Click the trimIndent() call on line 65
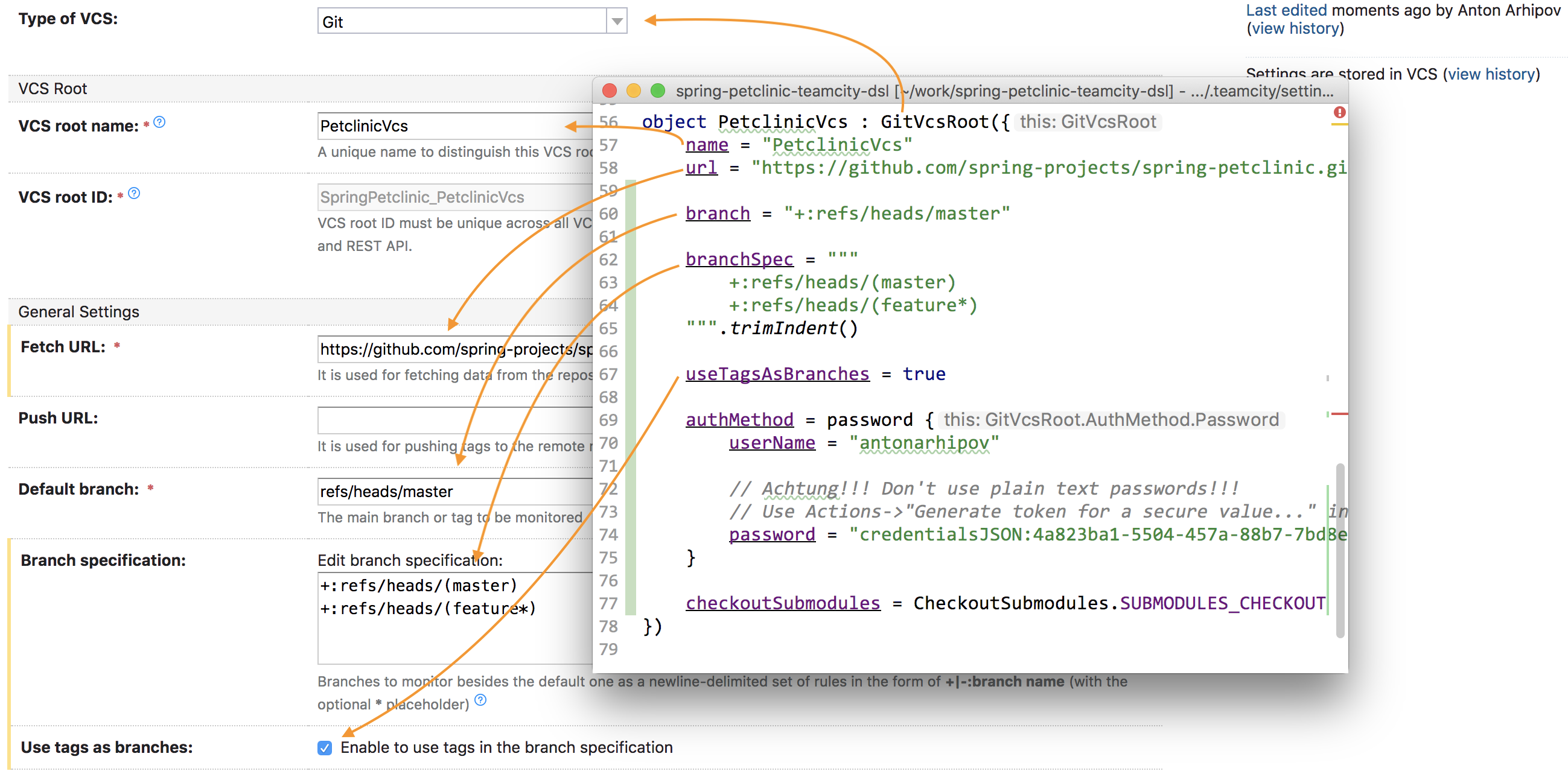The width and height of the screenshot is (1568, 777). (793, 328)
